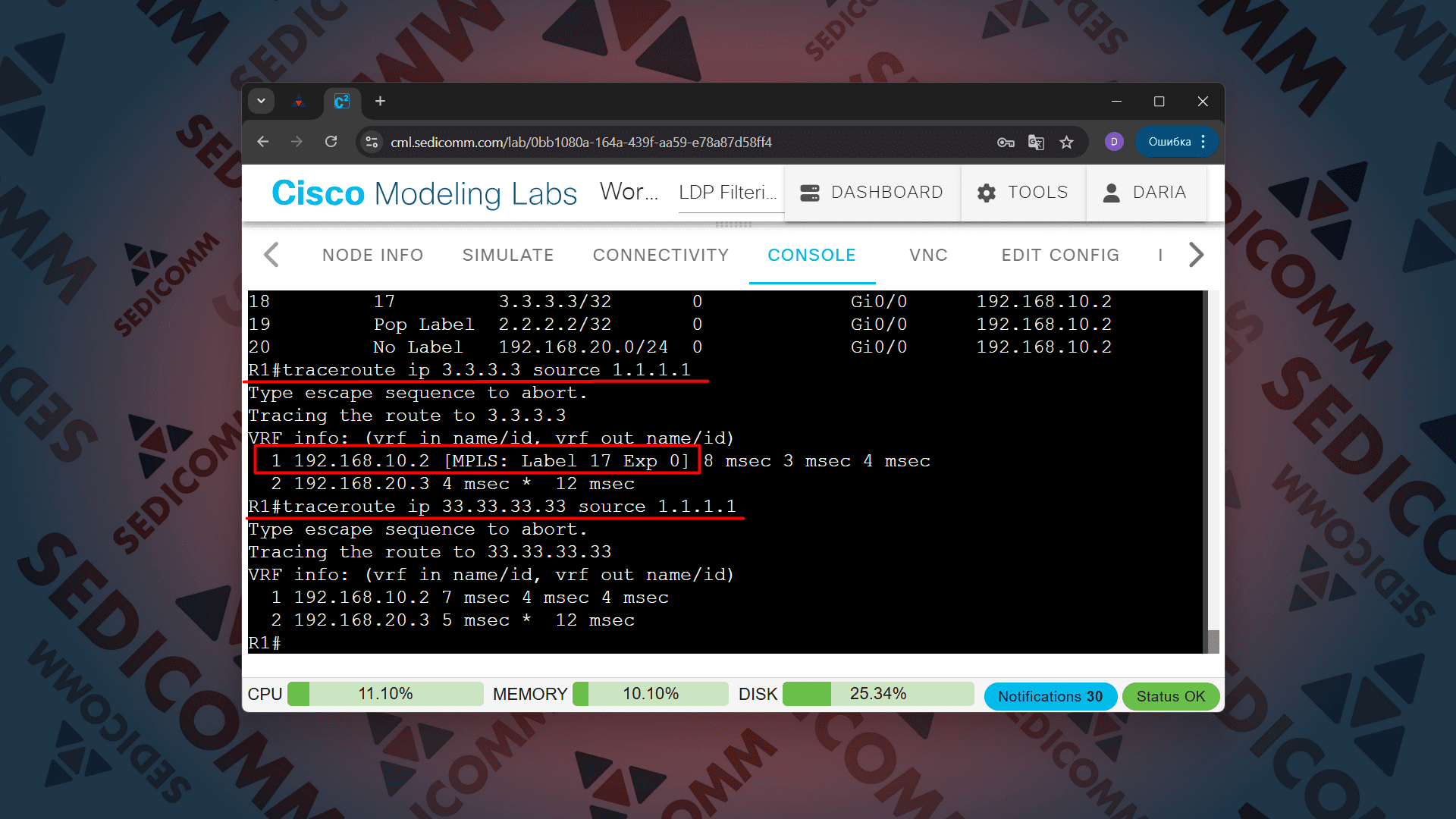Open the saved passwords key icon
The height and width of the screenshot is (819, 1456).
[x=1006, y=142]
